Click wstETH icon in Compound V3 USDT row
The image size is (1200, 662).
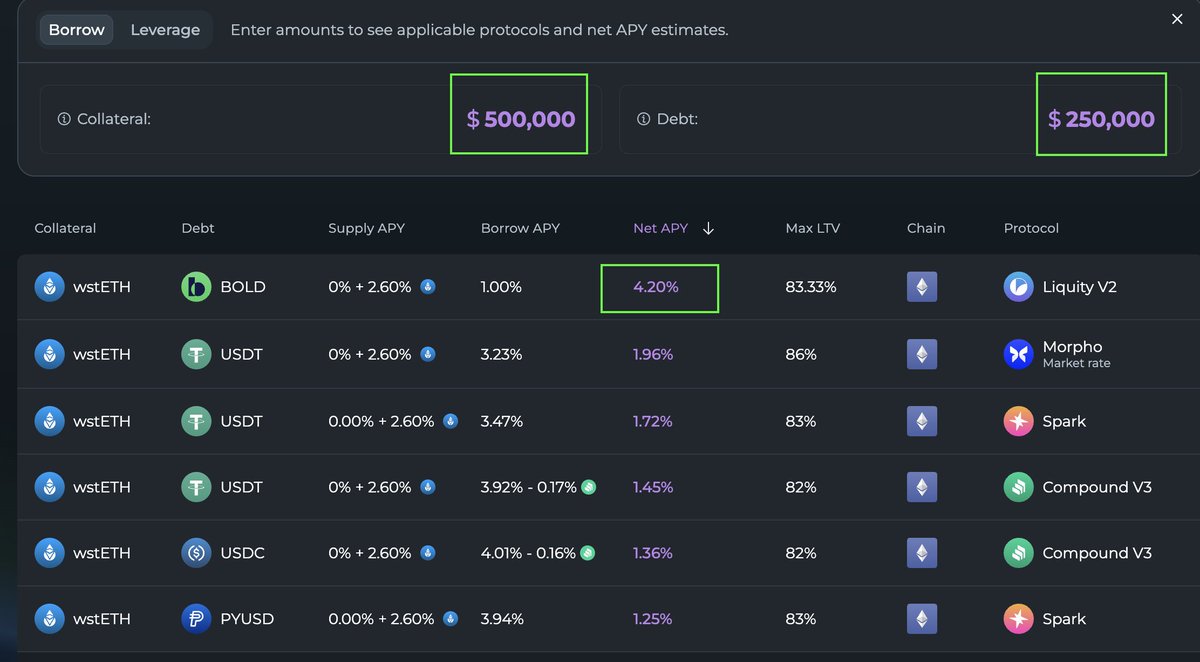click(49, 487)
